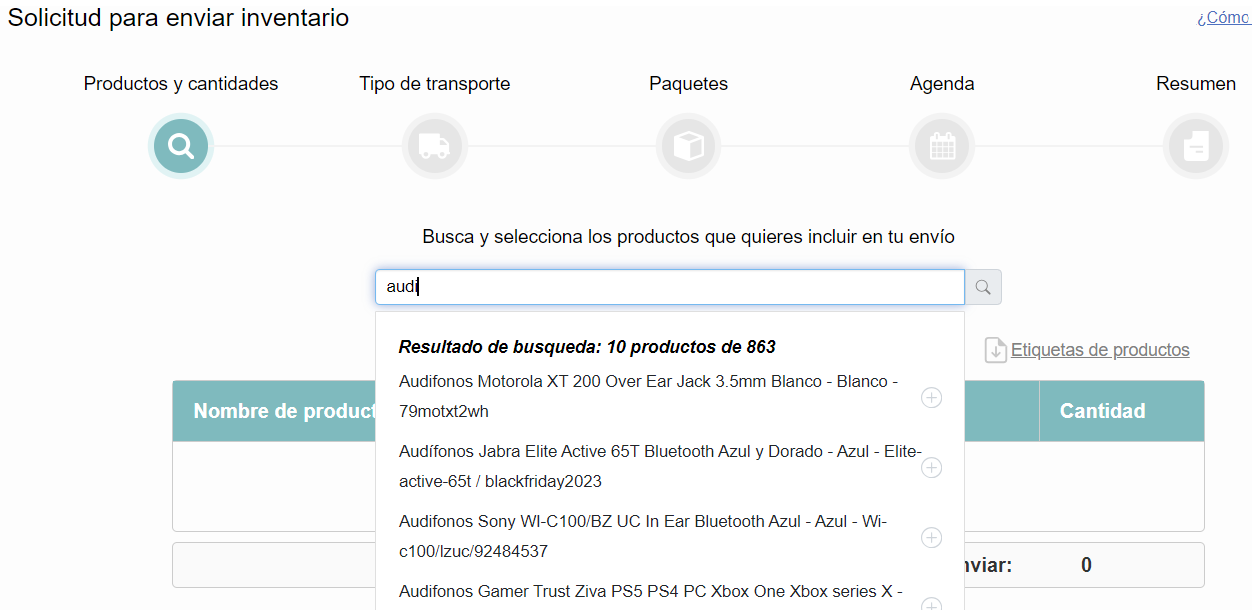Open the Etiquetas de productos link

coord(1100,350)
